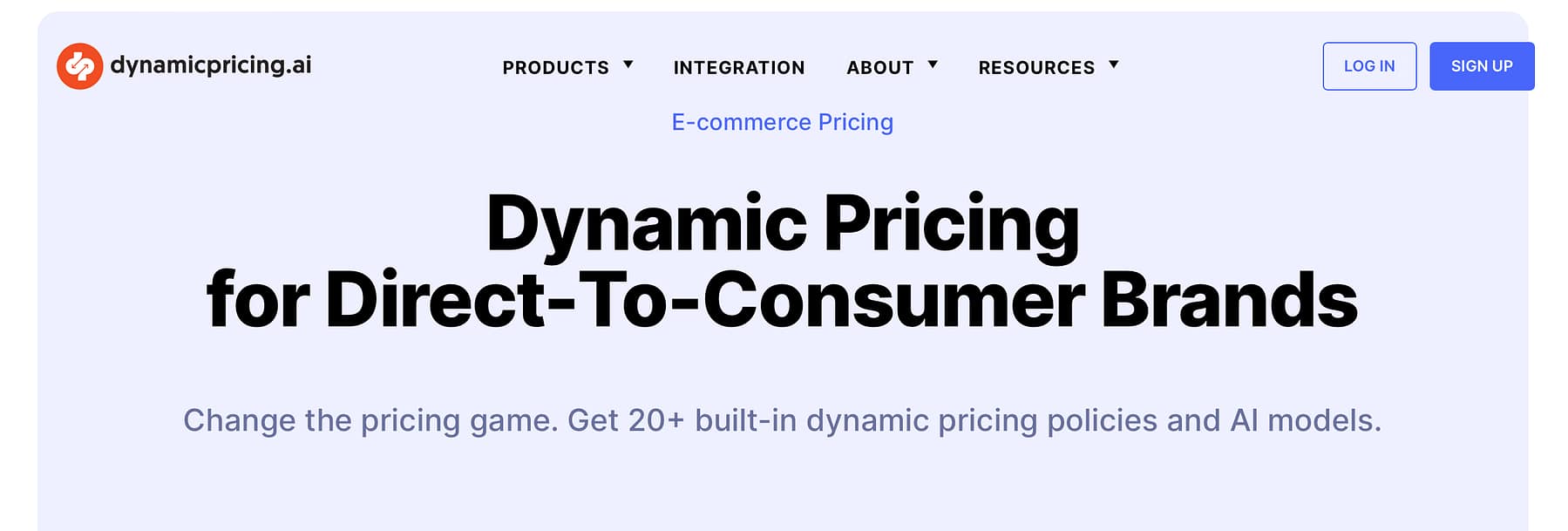Sign up for a new account

[1481, 65]
